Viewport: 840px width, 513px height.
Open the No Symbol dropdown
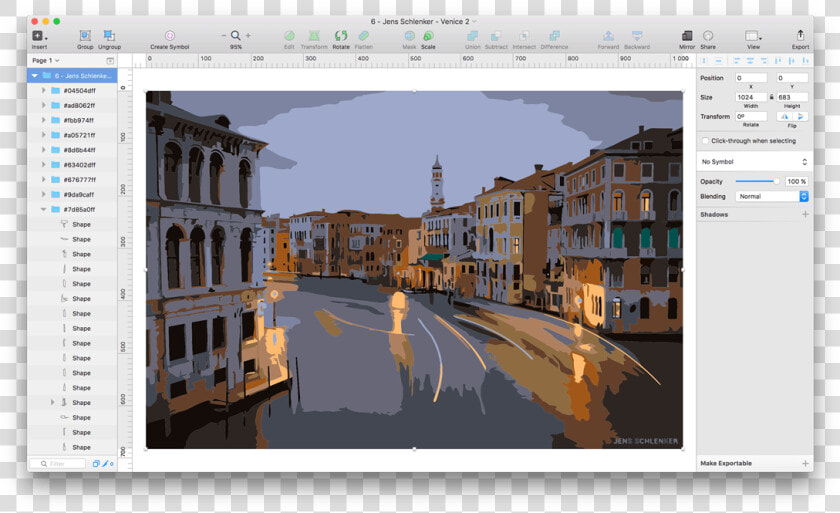tap(754, 162)
